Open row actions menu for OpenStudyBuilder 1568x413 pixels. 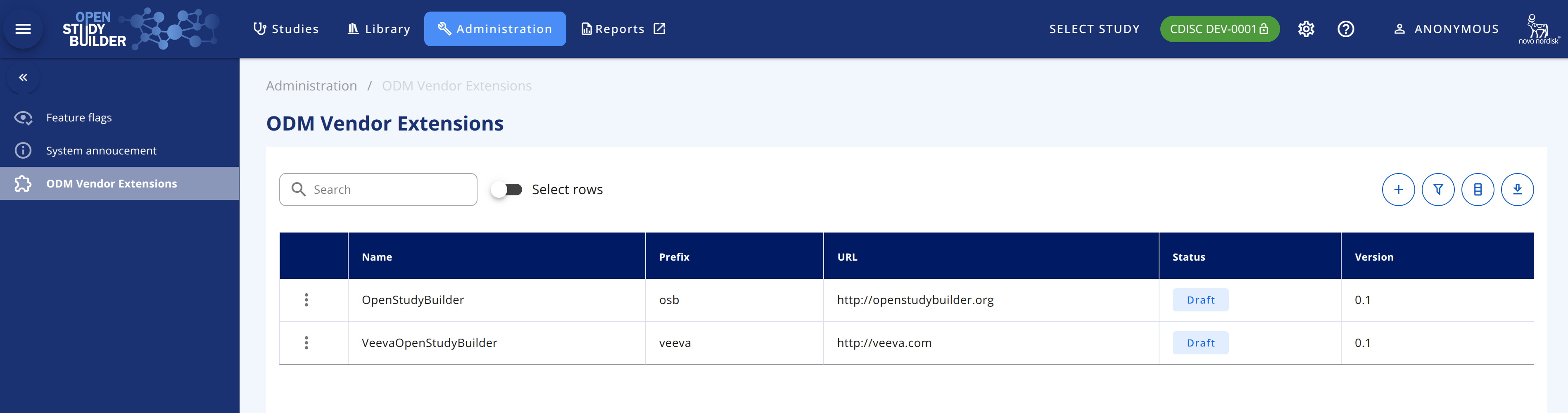[x=306, y=300]
